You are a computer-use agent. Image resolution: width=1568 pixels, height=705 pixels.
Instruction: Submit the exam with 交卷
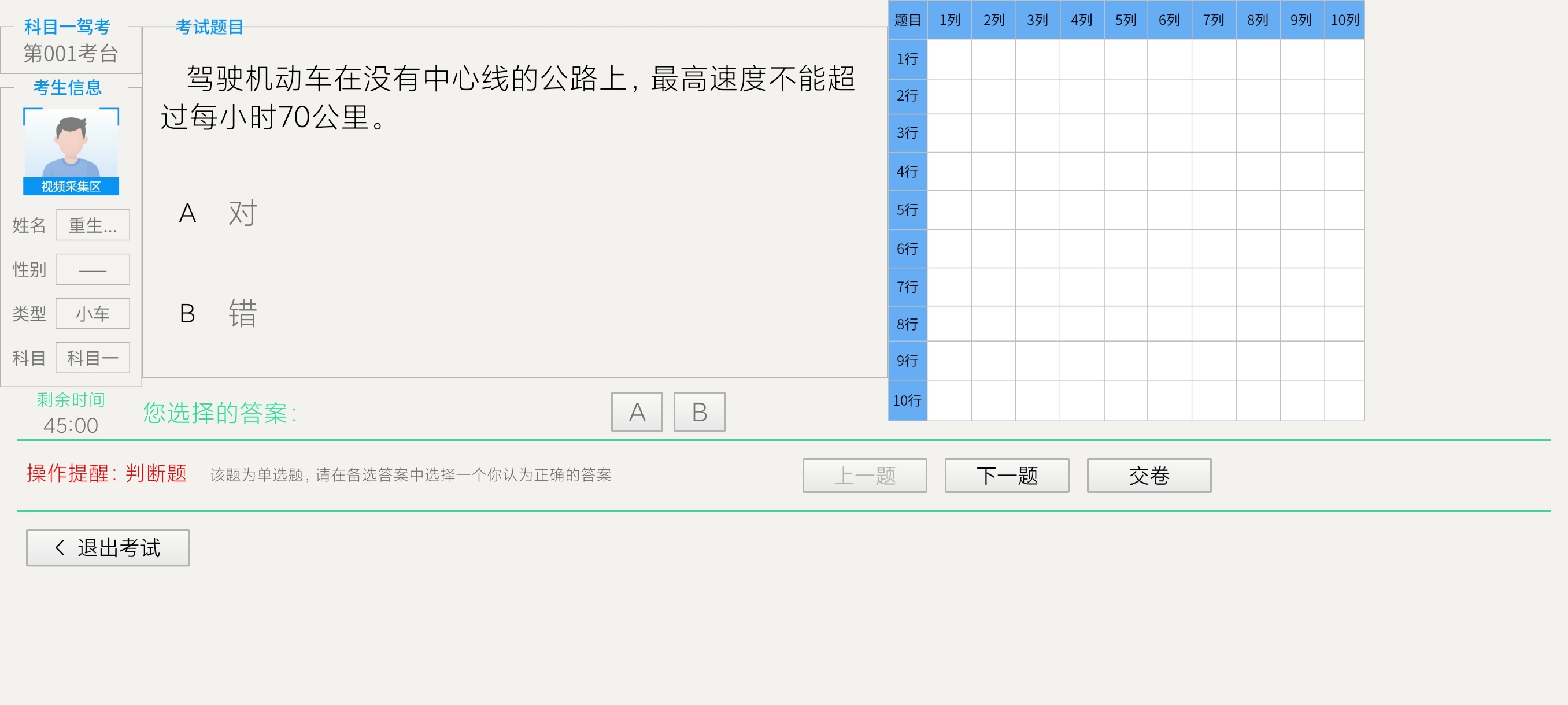[x=1149, y=476]
